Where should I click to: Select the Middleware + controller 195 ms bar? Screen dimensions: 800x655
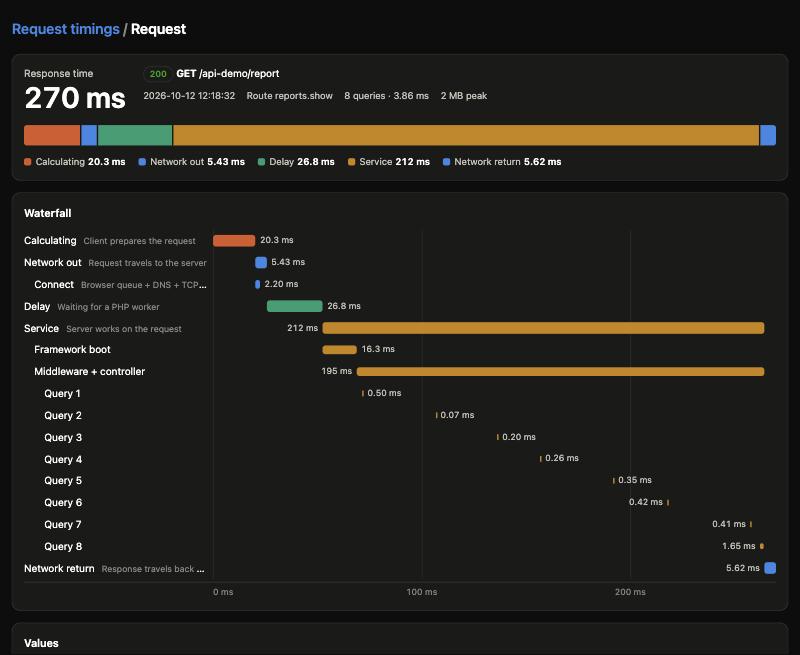(560, 371)
